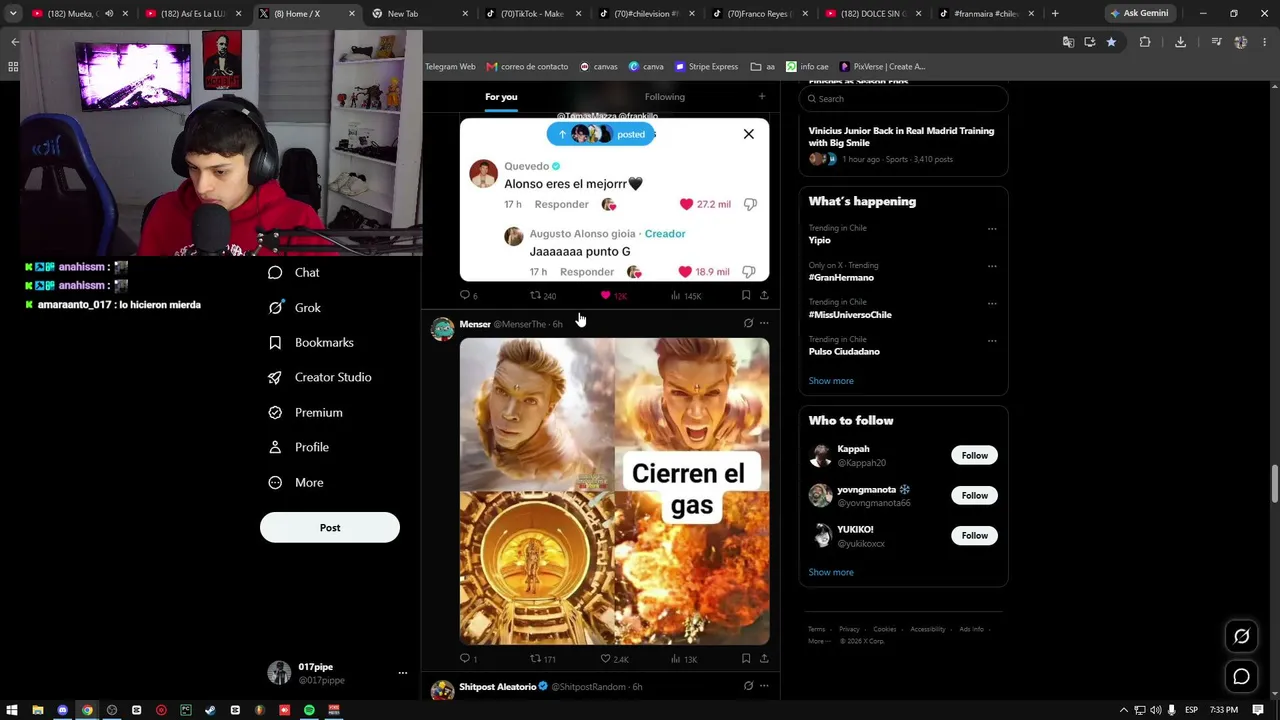Open the Windows Start menu
Viewport: 1280px width, 720px height.
tap(12, 710)
